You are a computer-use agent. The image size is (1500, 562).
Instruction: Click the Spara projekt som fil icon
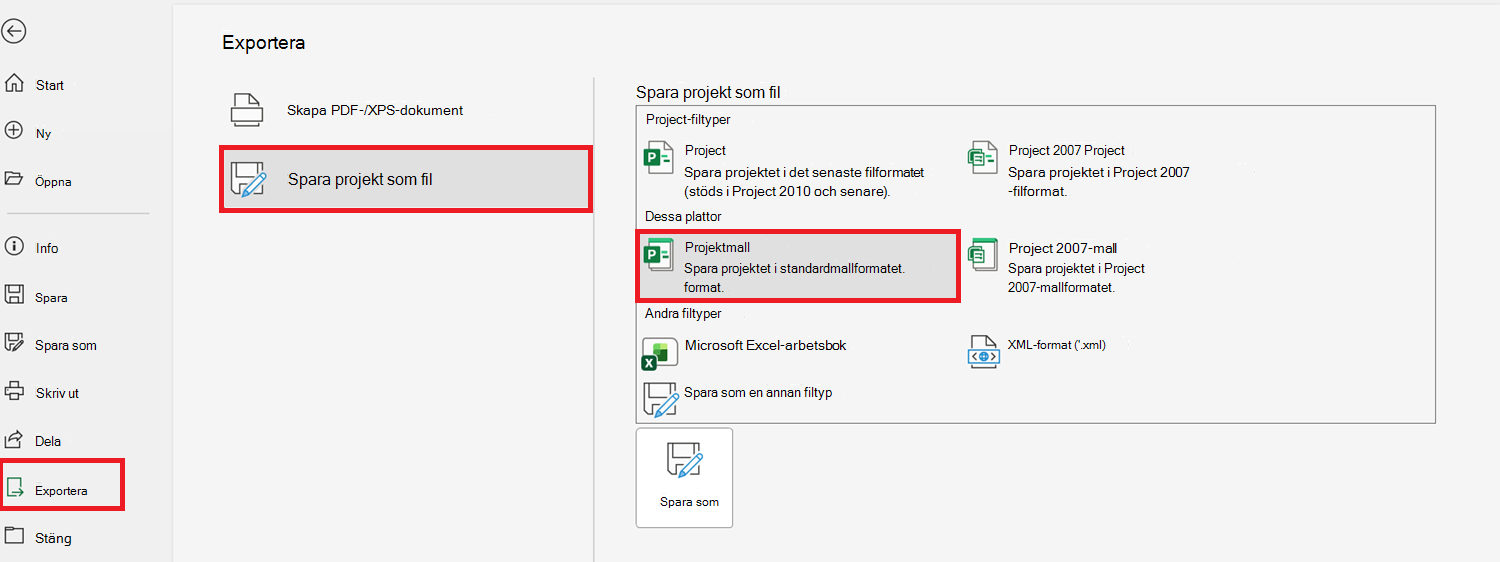coord(248,179)
